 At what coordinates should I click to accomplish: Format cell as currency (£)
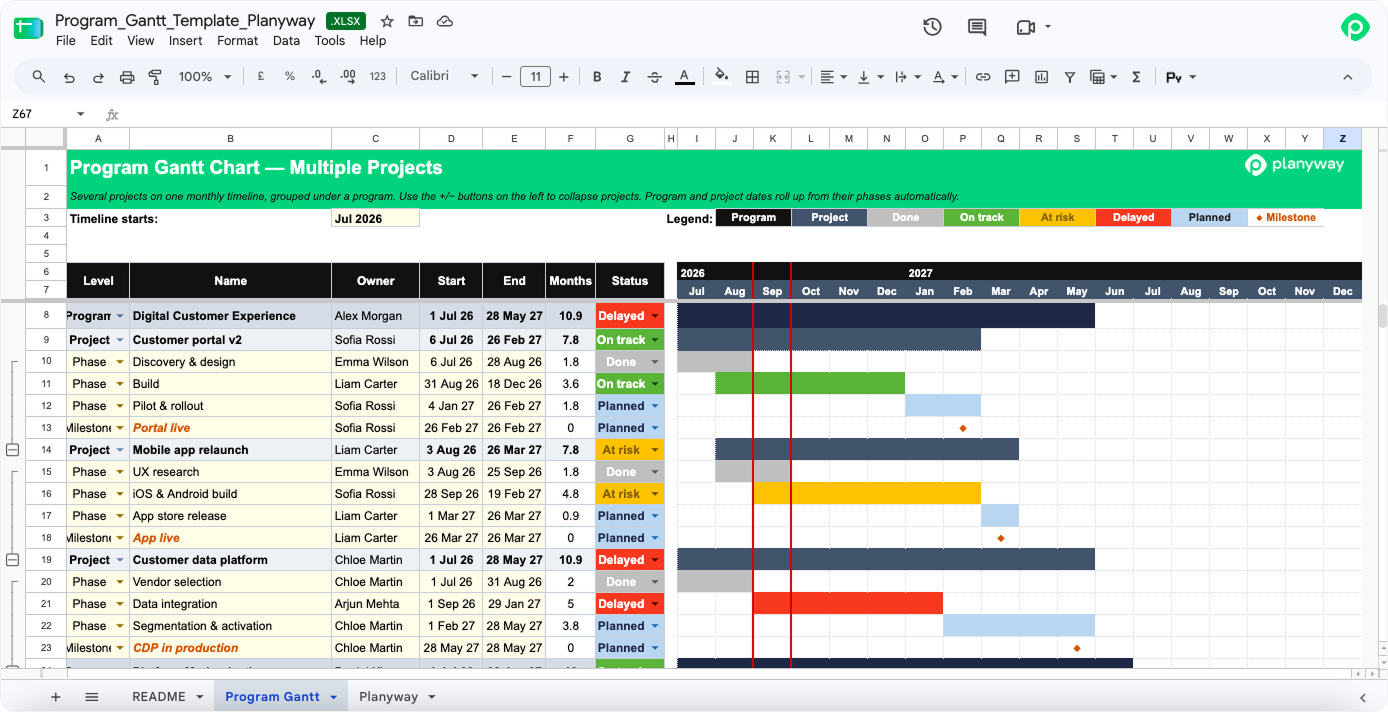click(261, 77)
